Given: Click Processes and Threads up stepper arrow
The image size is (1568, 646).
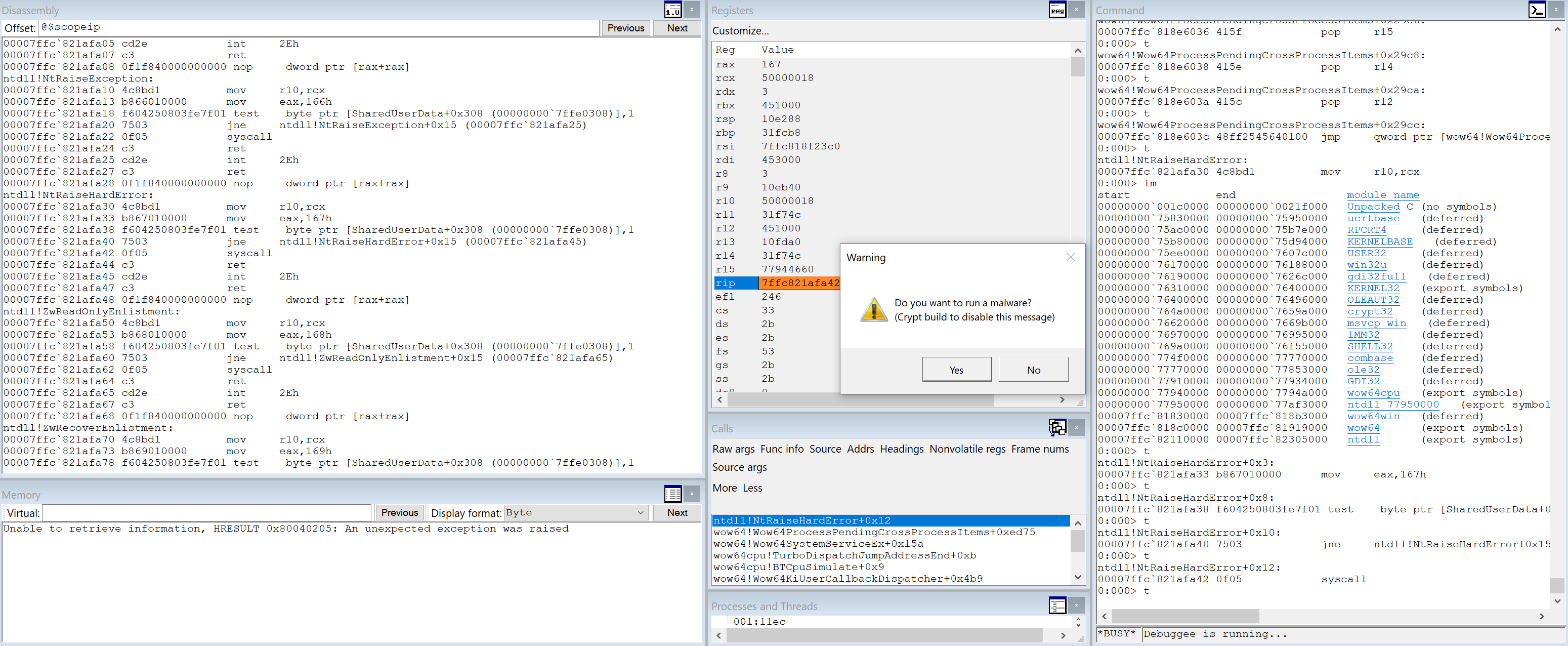Looking at the screenshot, I should click(x=1078, y=619).
